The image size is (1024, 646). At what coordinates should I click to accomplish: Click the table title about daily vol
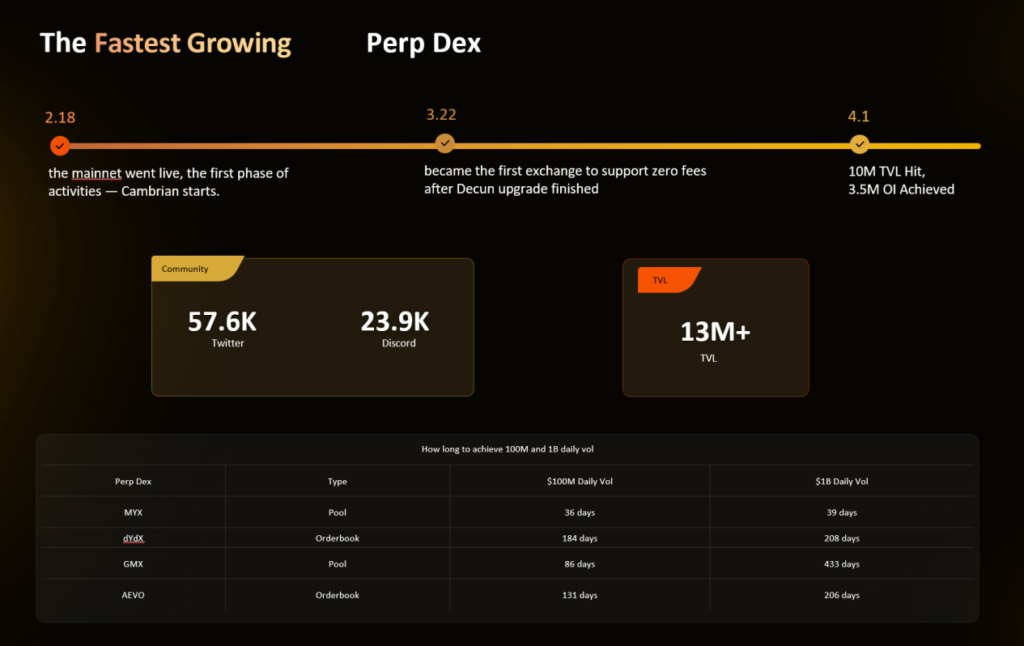(x=507, y=451)
